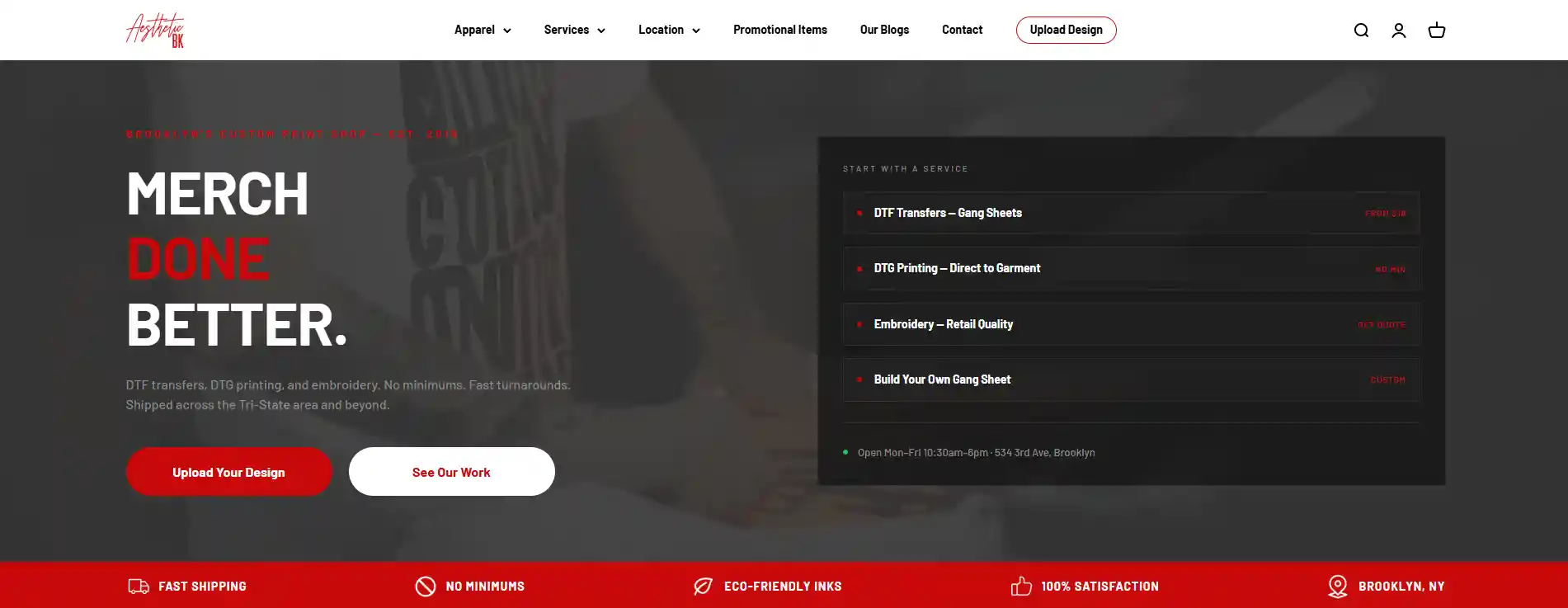
Task: Click the 100% Satisfaction thumbs-up icon
Action: pyautogui.click(x=1021, y=587)
